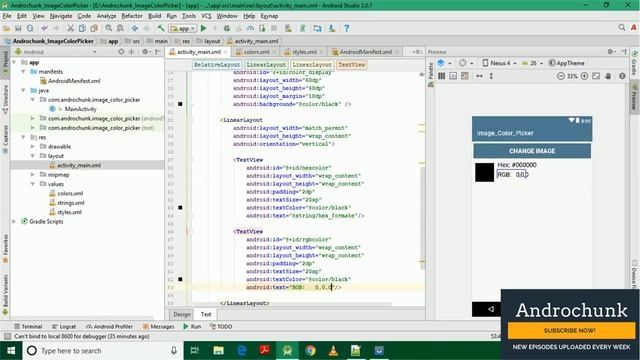Toggle preview horizontal expand arrow
This screenshot has height=360, width=640.
(480, 76)
